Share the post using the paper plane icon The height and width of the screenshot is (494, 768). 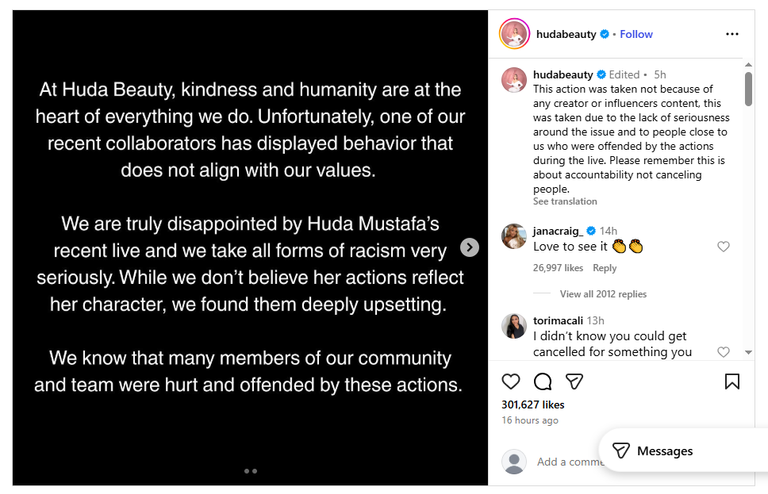[574, 381]
